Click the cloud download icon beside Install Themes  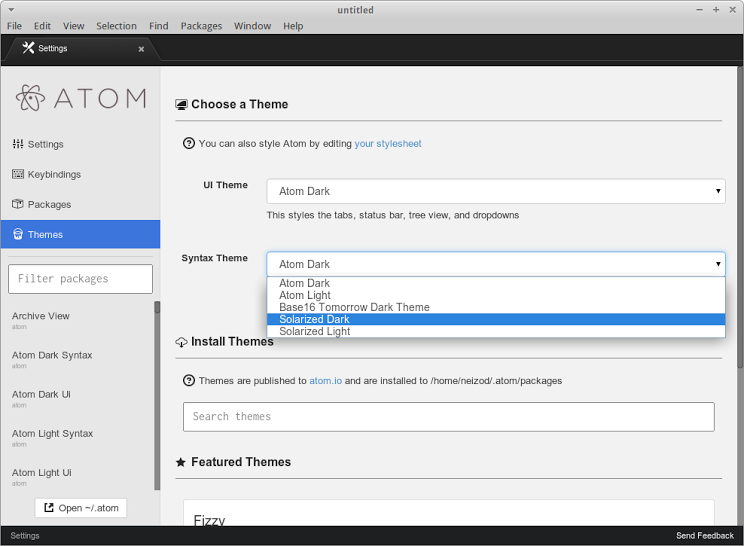[181, 342]
